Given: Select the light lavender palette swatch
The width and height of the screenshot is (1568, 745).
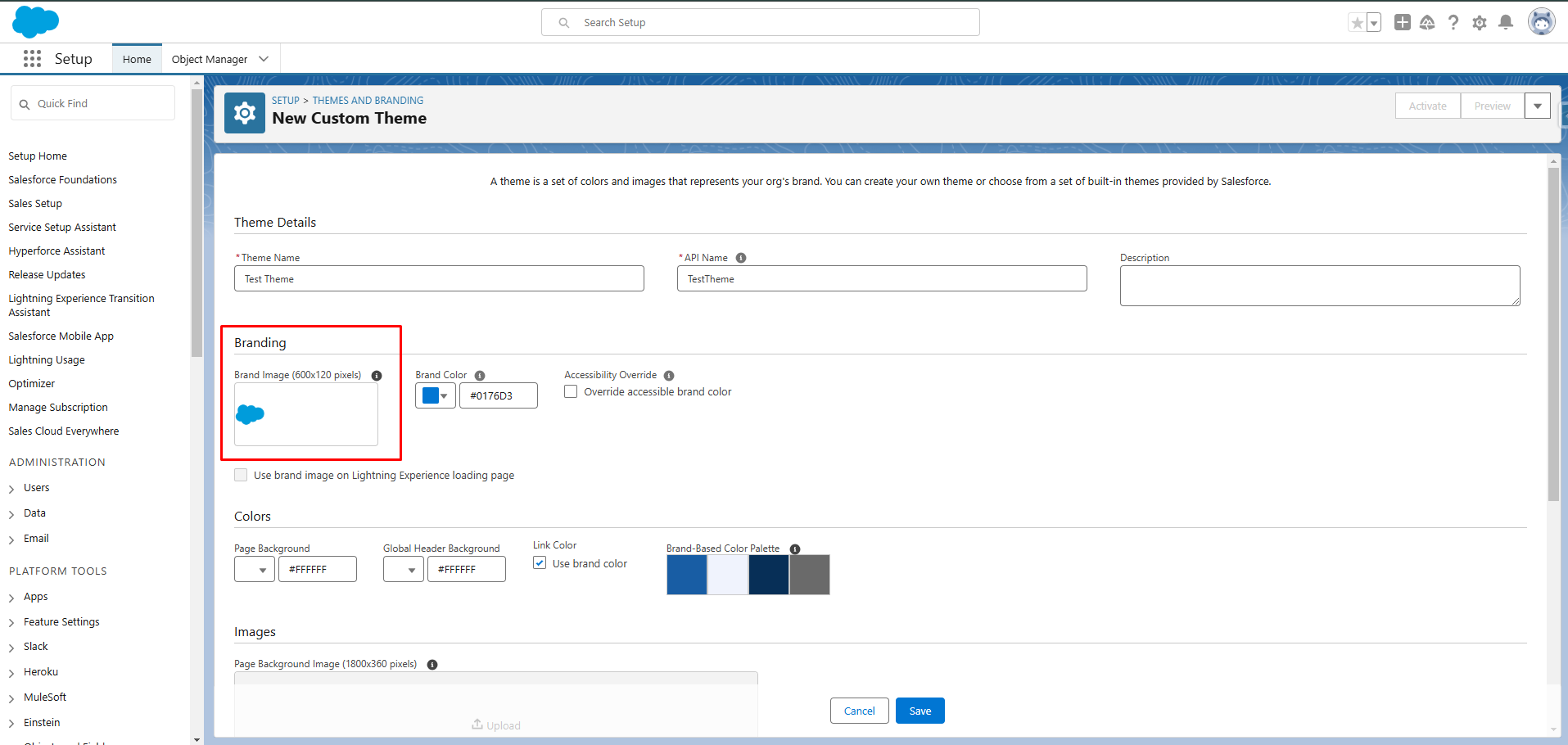Looking at the screenshot, I should point(728,575).
